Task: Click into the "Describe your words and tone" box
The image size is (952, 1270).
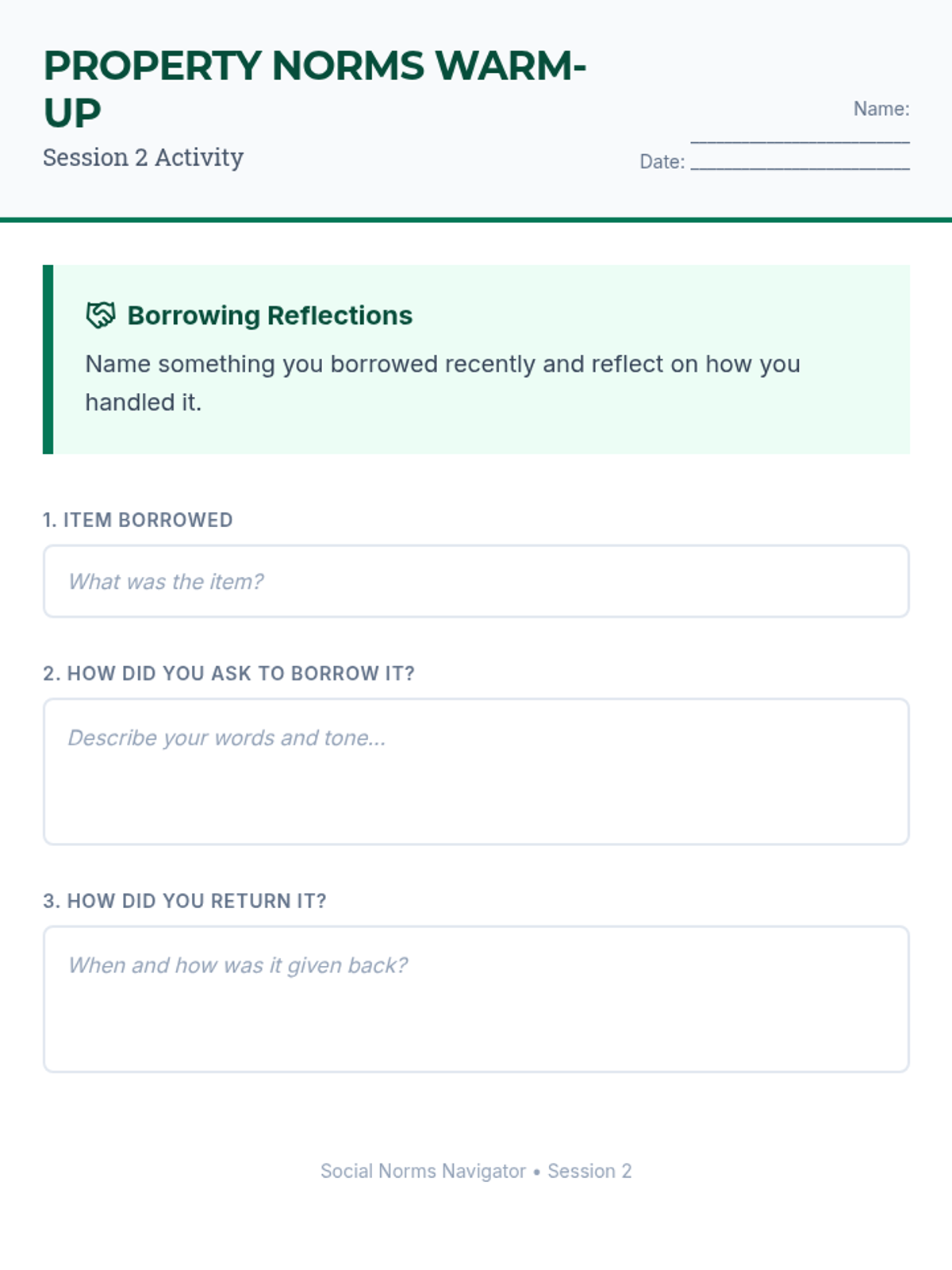Action: 476,772
